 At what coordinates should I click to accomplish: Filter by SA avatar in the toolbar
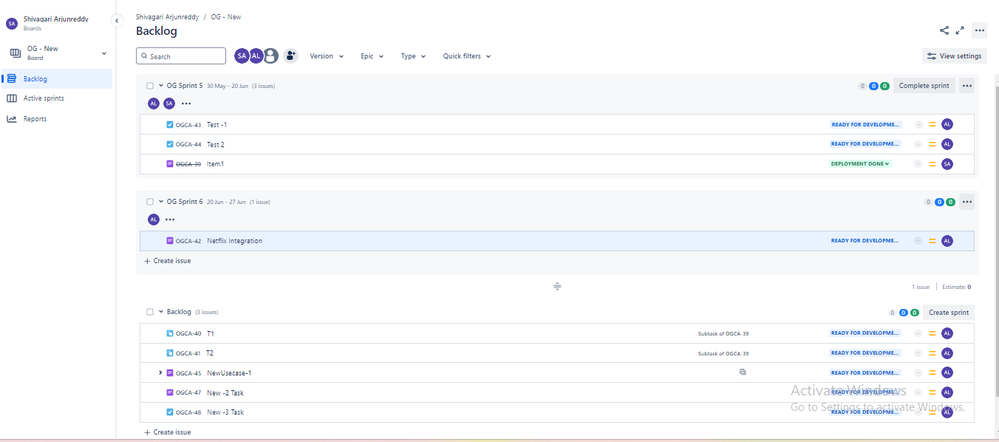[x=241, y=56]
